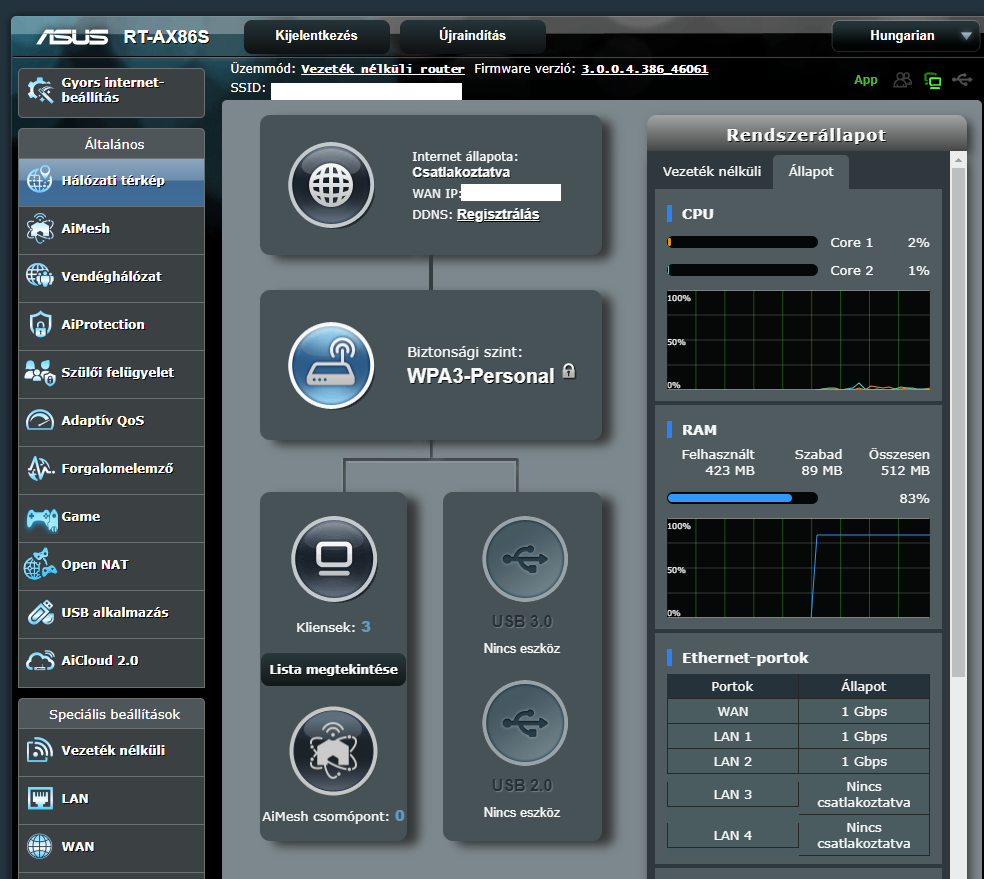Click the DDNS Regisztrálás link
This screenshot has width=984, height=879.
pos(498,215)
